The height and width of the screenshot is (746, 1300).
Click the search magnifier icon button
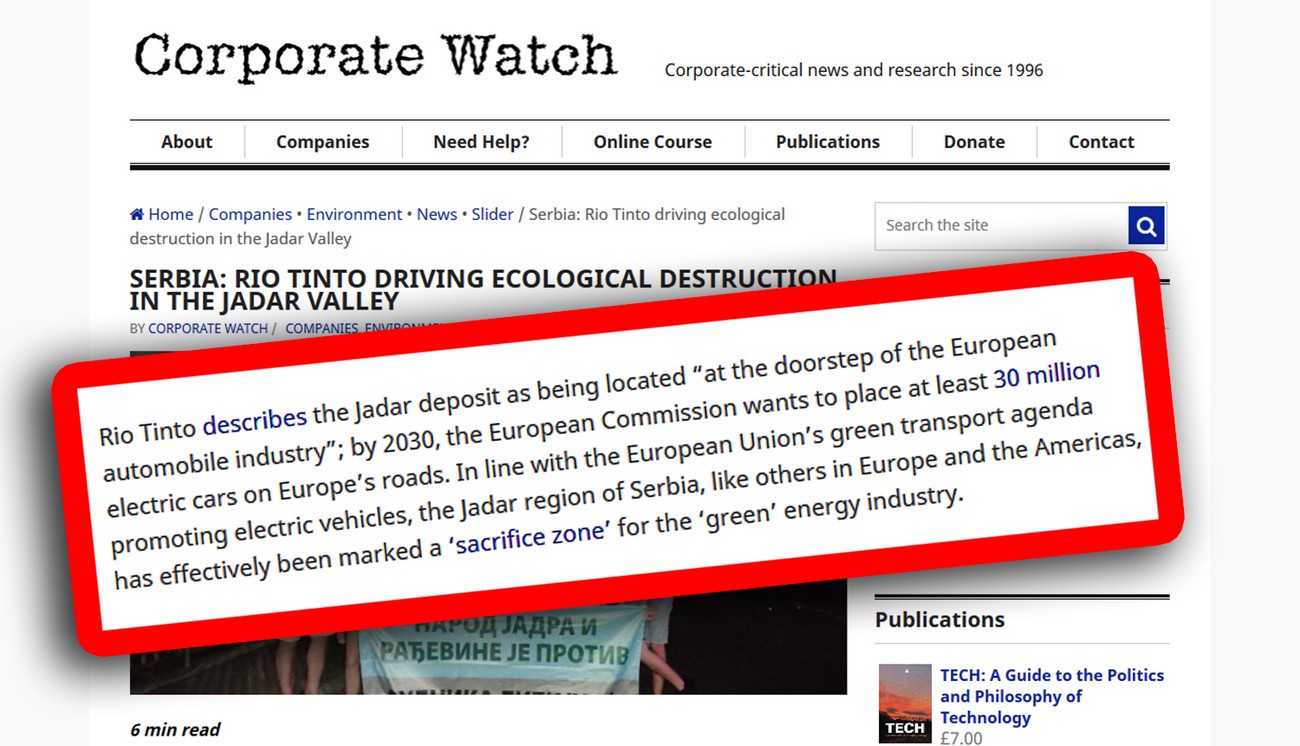(1146, 226)
